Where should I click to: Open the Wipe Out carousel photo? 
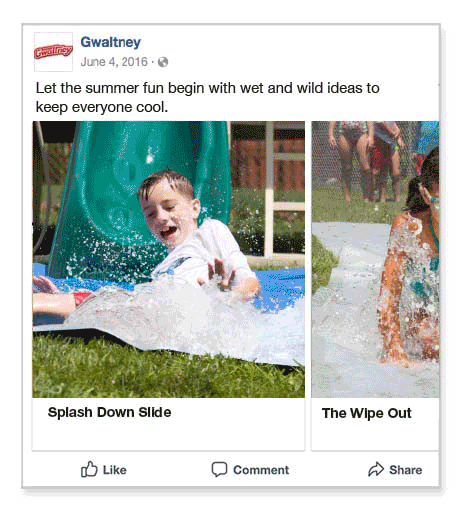click(x=375, y=259)
